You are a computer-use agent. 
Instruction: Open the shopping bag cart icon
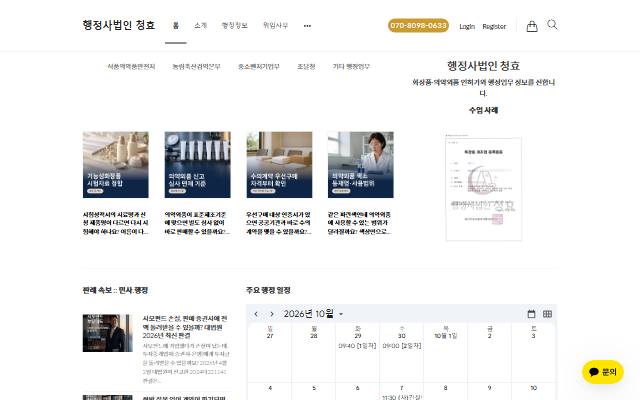[531, 26]
